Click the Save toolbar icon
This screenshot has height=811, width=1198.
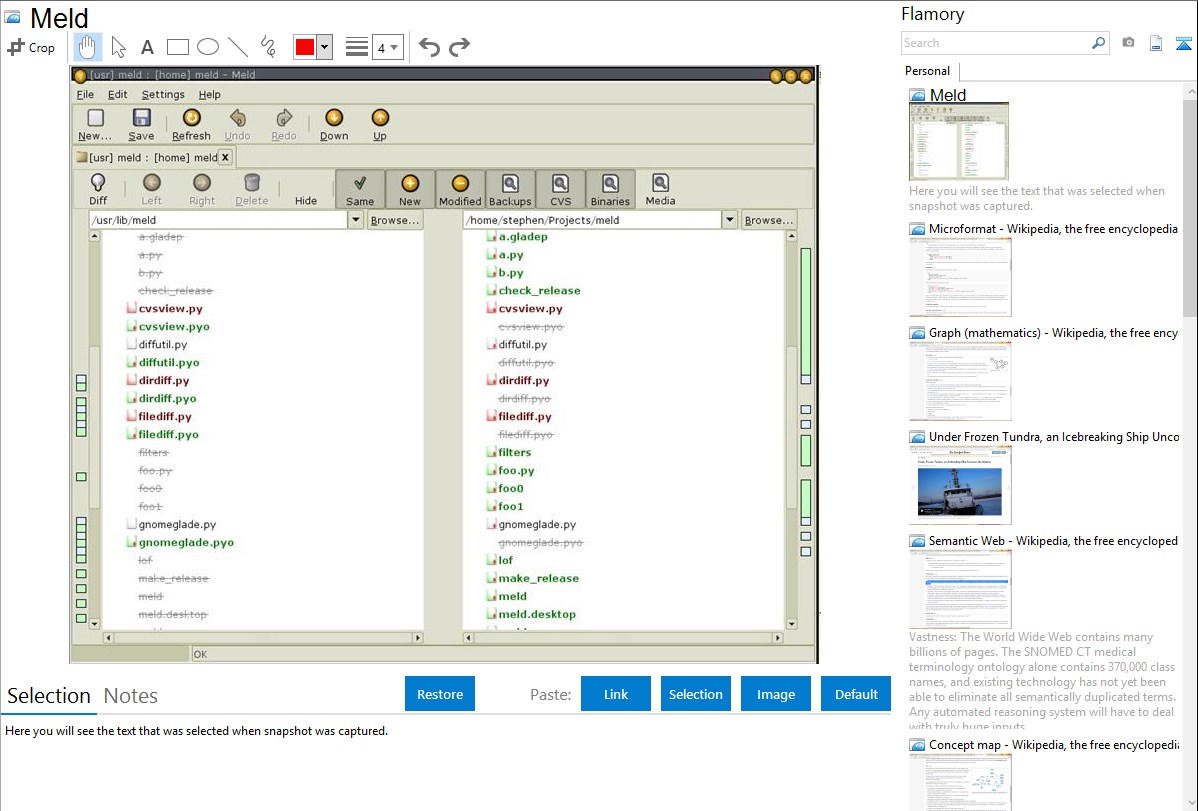click(x=141, y=125)
